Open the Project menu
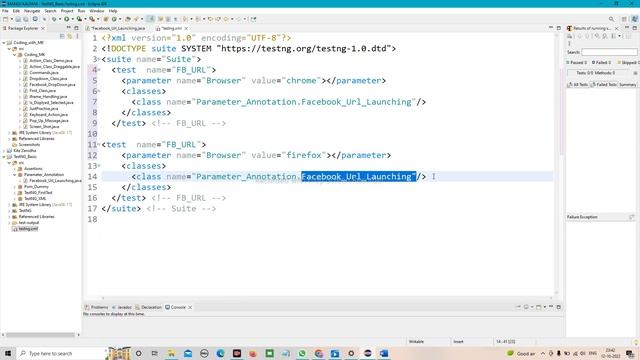This screenshot has height=360, width=640. [x=67, y=11]
